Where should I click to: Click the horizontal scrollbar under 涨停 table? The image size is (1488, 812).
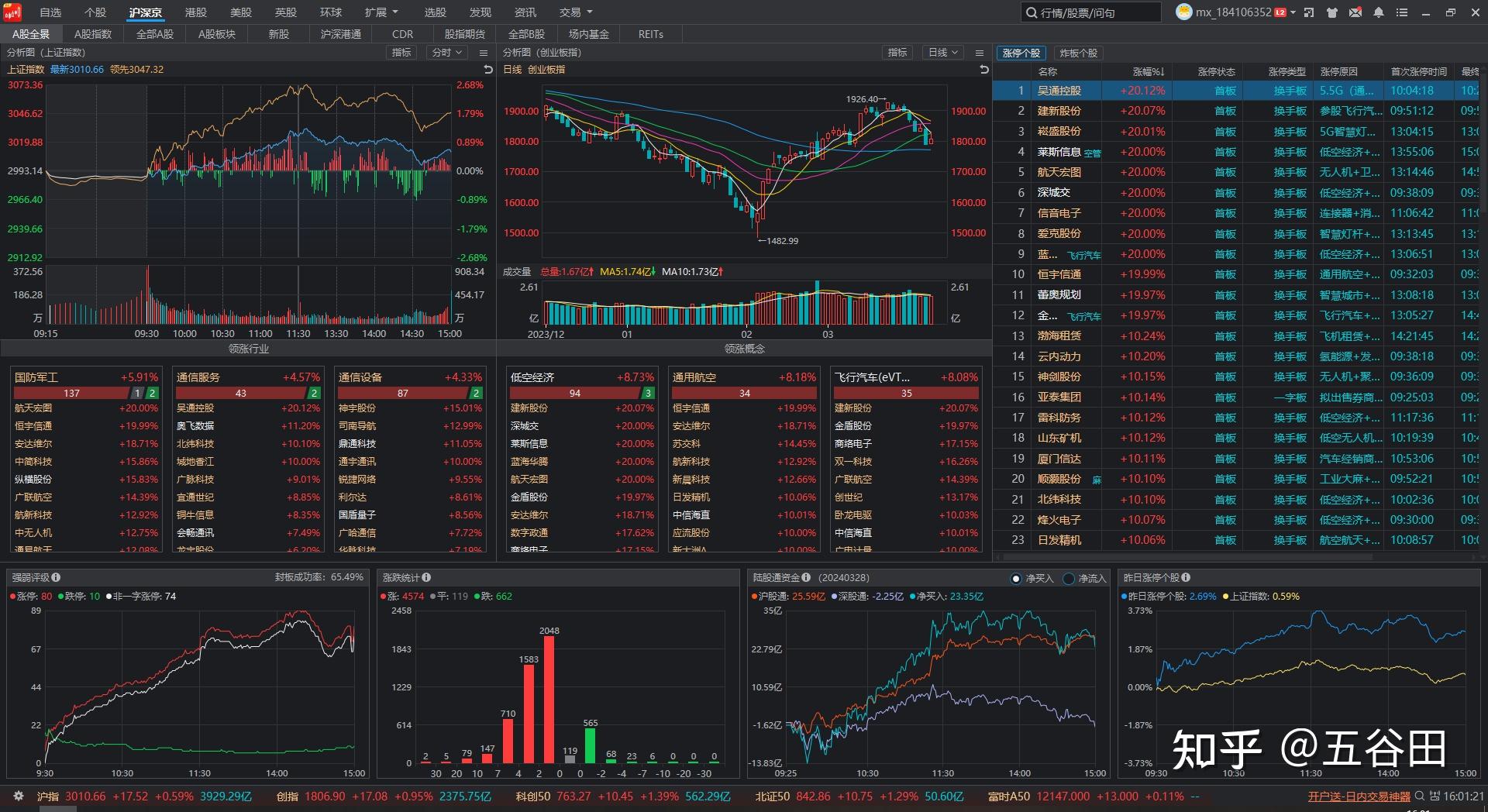(1189, 556)
